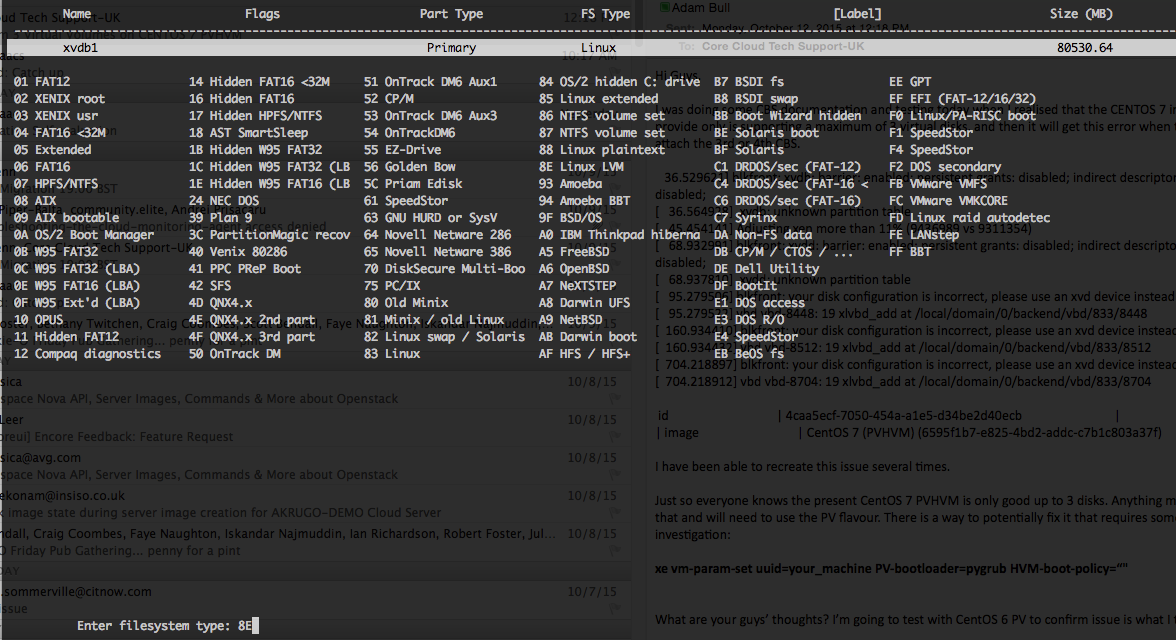
Task: Select the 10 OPUS entry
Action: point(38,320)
